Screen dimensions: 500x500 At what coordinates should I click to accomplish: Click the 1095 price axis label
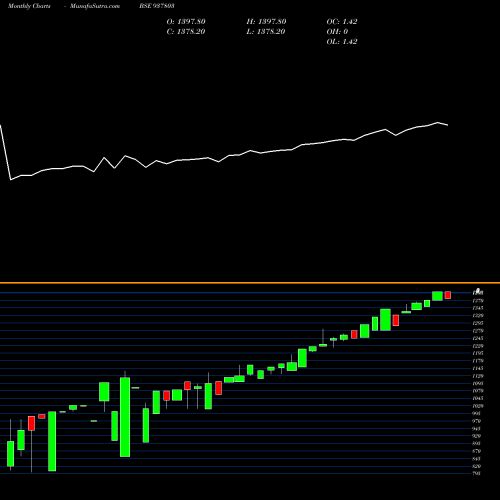coord(478,383)
